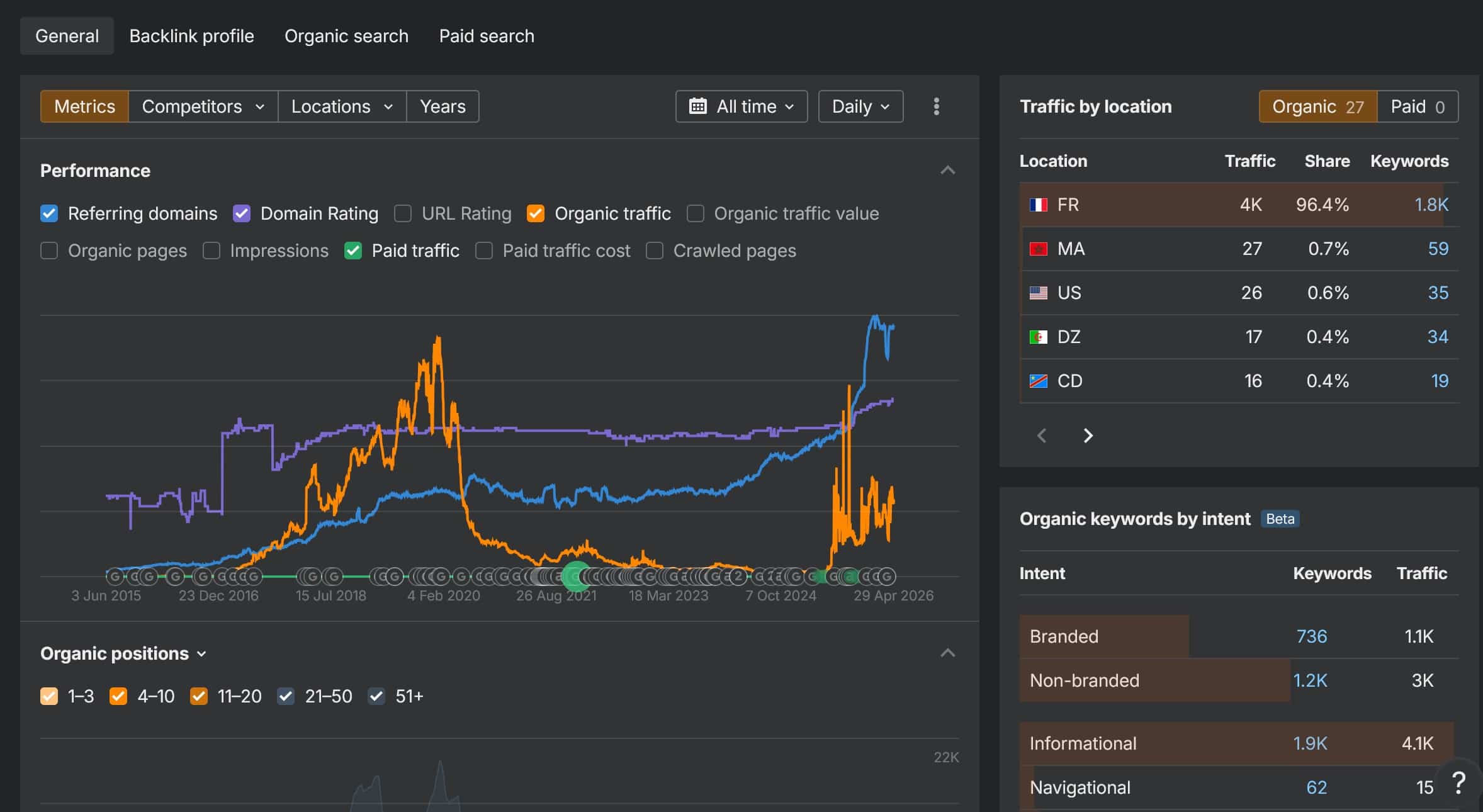The width and height of the screenshot is (1483, 812).
Task: Toggle the Referring domains checkbox
Action: point(49,213)
